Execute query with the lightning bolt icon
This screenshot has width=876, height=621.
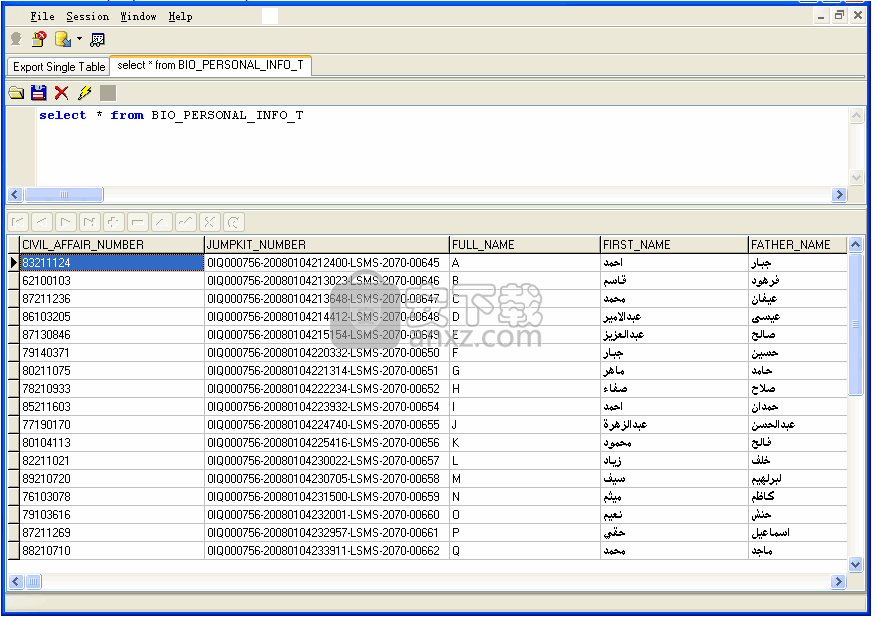pos(84,93)
